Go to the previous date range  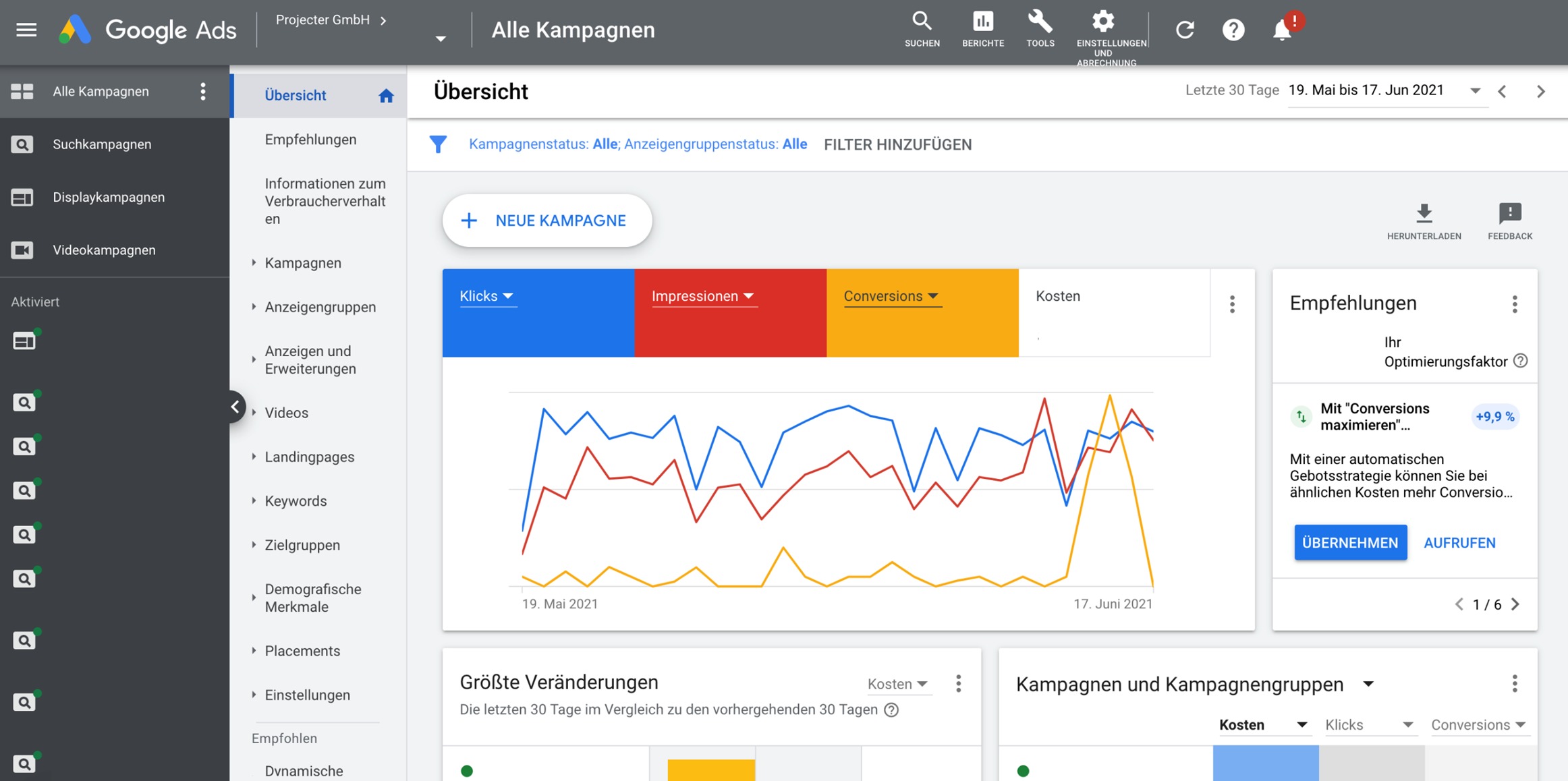click(1502, 91)
